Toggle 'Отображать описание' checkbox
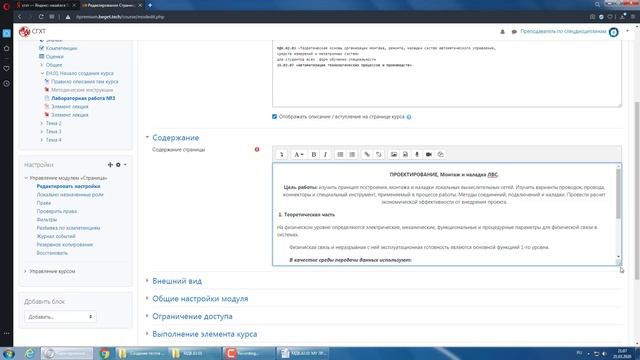The image size is (640, 360). click(274, 116)
